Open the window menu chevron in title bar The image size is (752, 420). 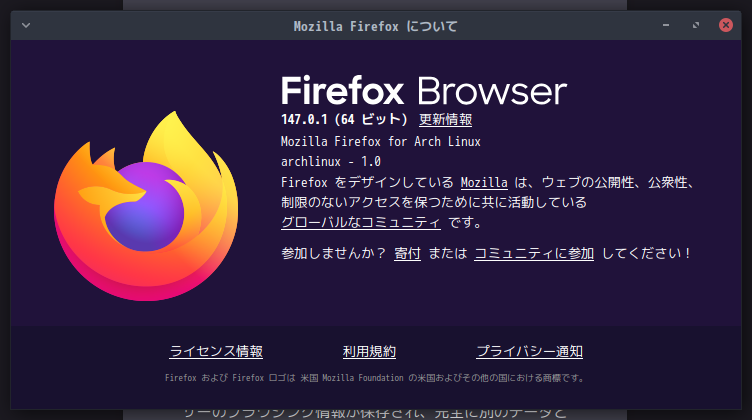(x=26, y=25)
